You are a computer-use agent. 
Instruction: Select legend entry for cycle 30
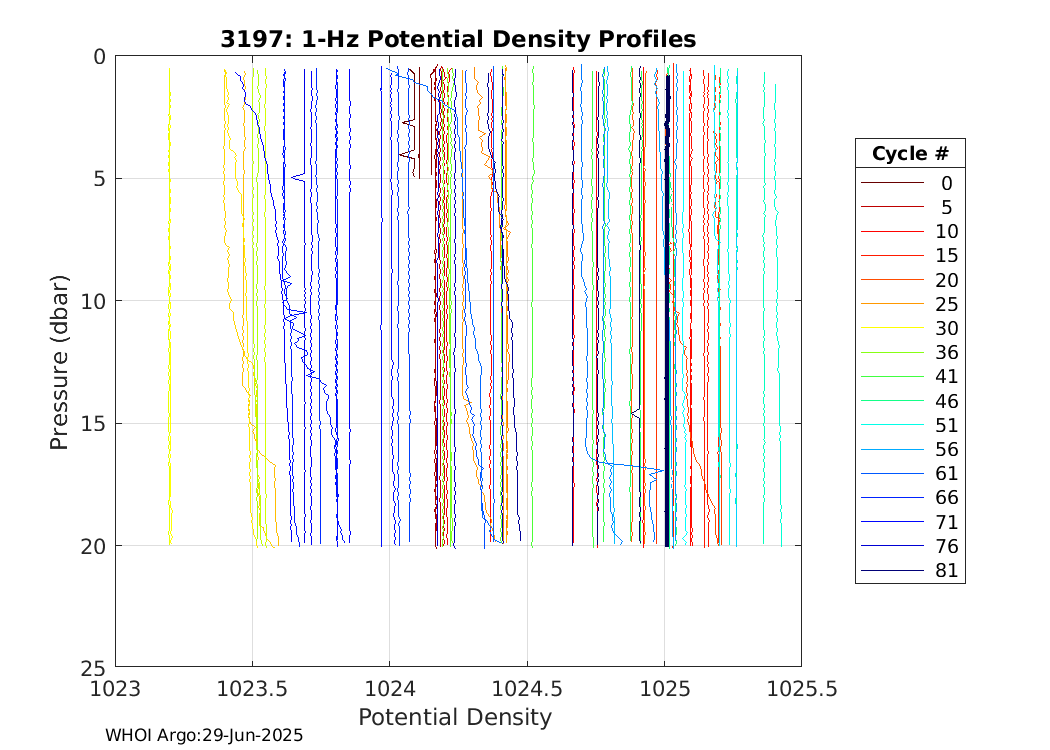click(910, 328)
